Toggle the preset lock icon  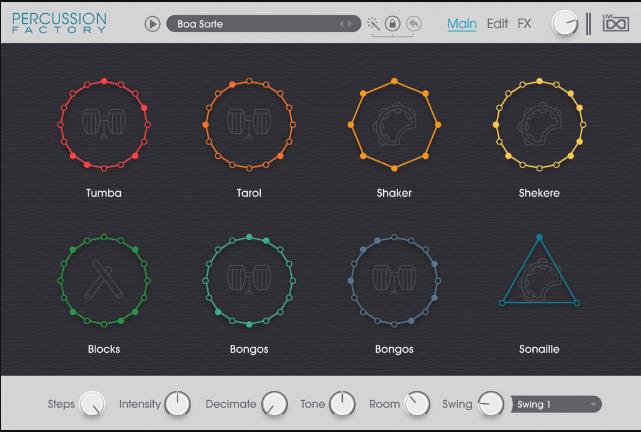pyautogui.click(x=392, y=23)
